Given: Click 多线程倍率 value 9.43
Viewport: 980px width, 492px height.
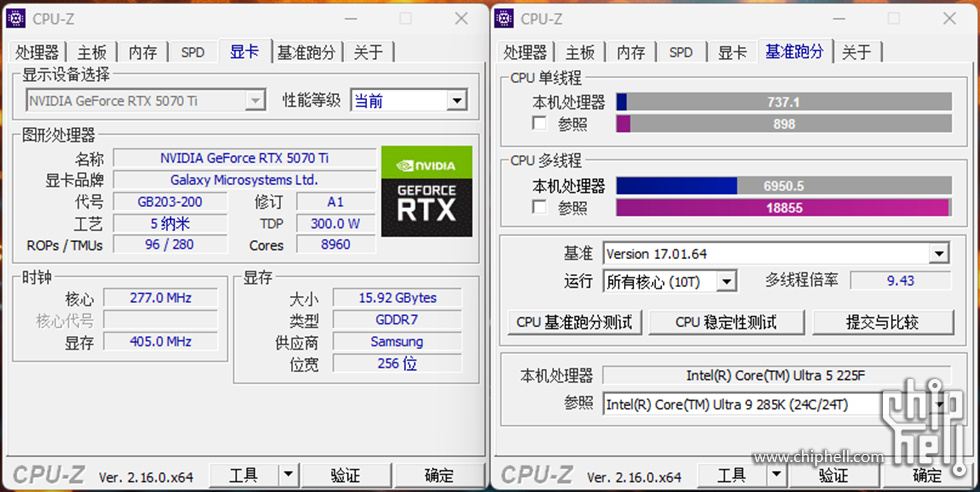Looking at the screenshot, I should click(x=901, y=281).
